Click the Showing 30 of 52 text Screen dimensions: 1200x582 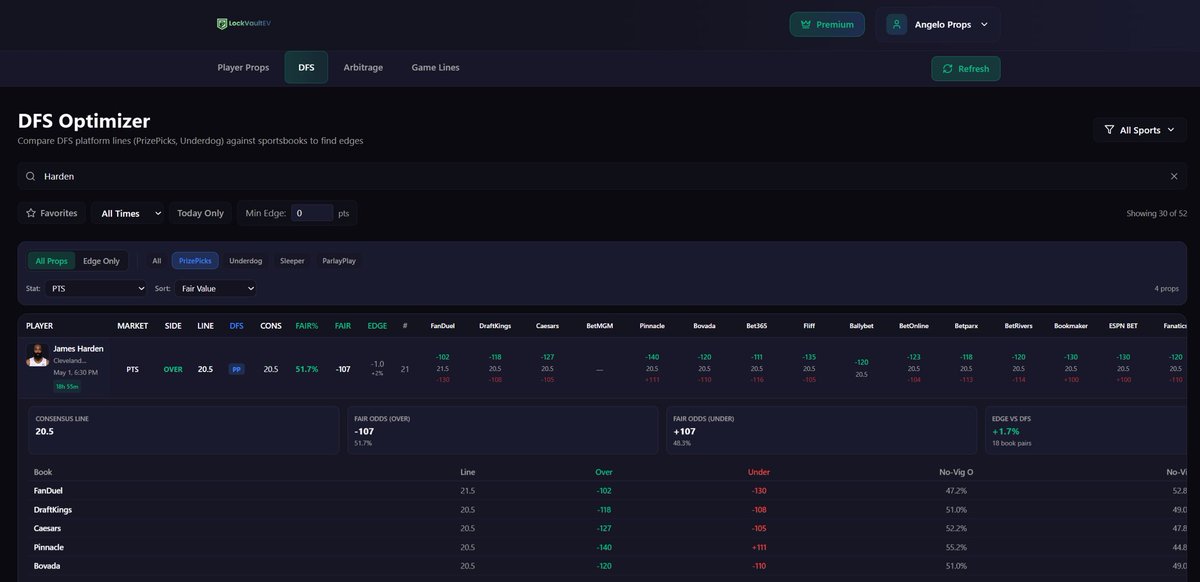pos(1157,213)
